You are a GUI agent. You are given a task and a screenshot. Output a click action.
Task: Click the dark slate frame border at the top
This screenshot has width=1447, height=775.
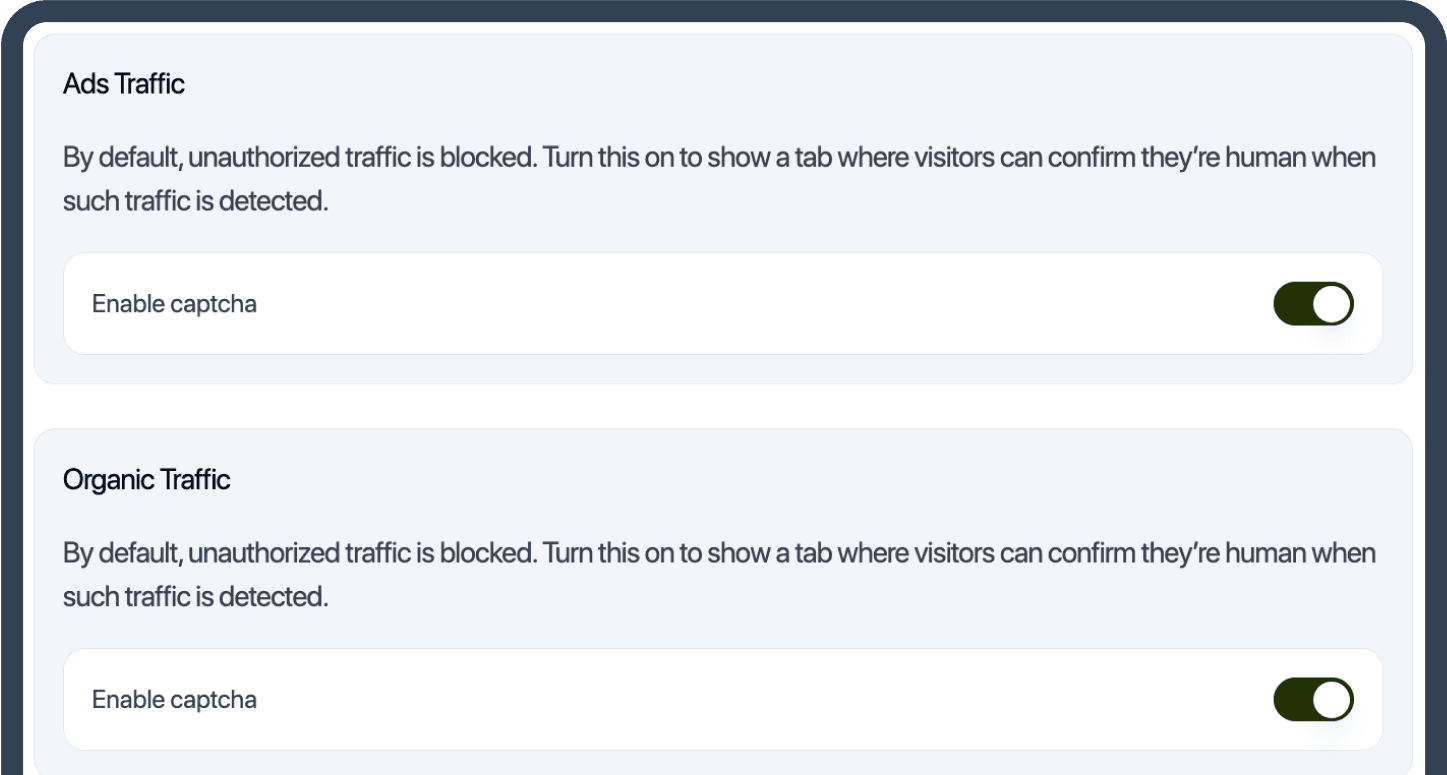pos(723,10)
